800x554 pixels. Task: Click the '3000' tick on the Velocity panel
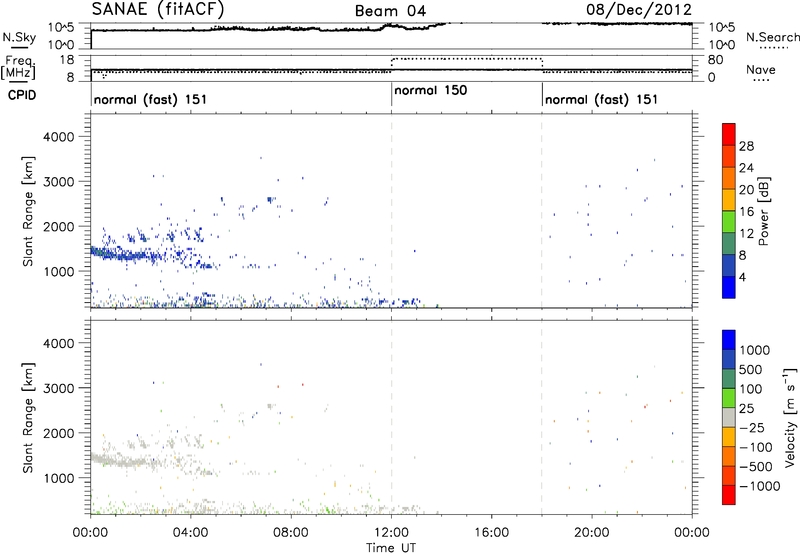pyautogui.click(x=59, y=388)
